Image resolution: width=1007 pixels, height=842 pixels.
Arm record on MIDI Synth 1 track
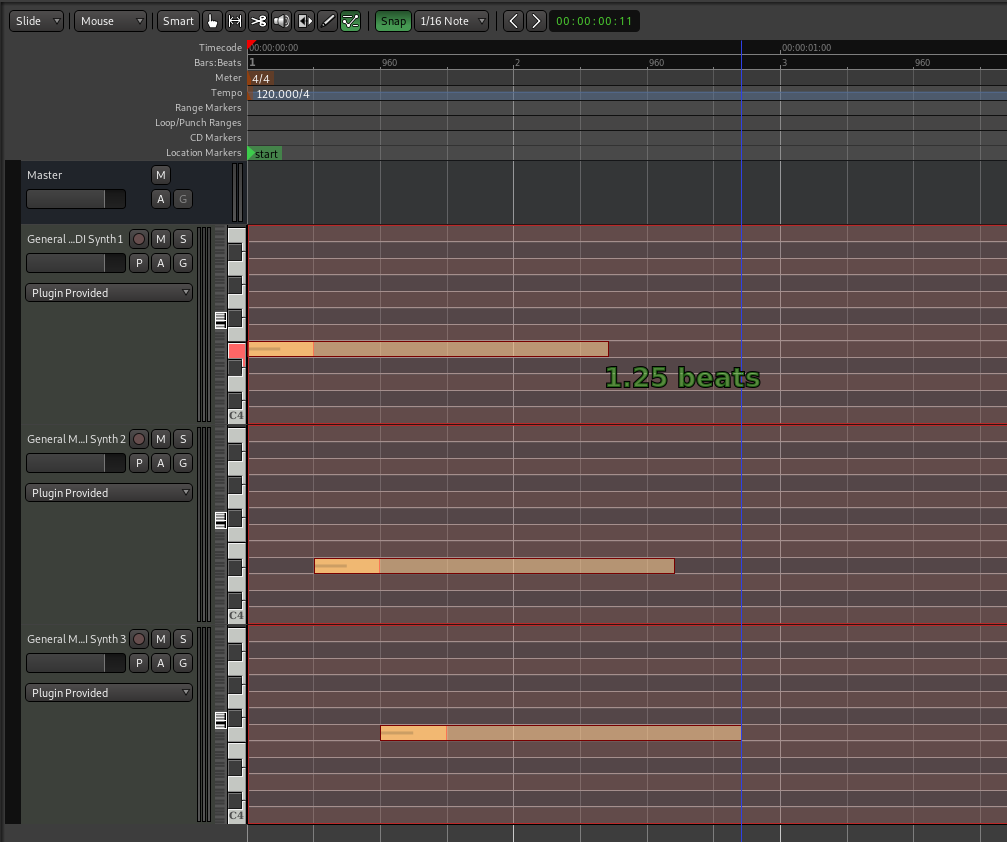(139, 239)
